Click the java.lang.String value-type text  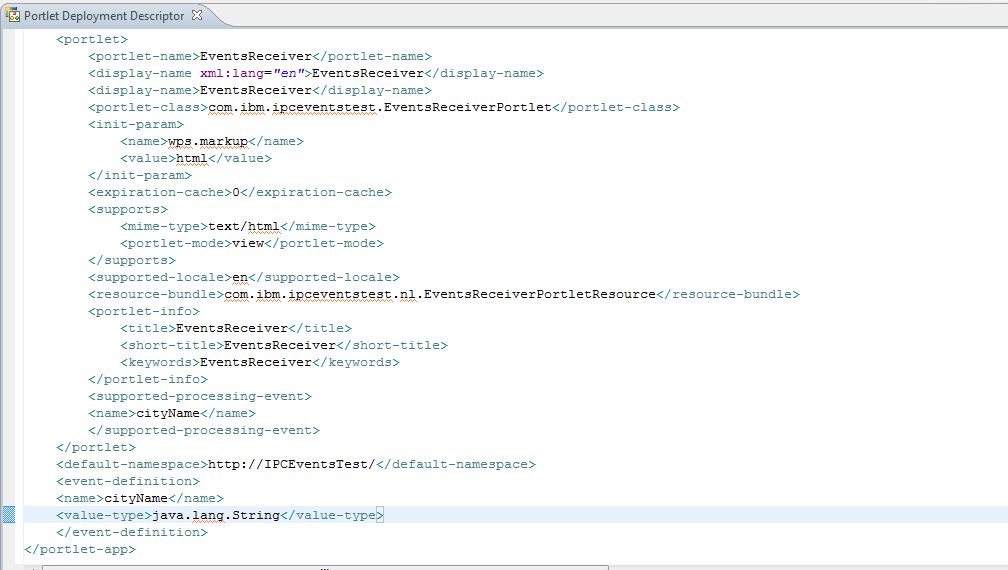tap(215, 515)
